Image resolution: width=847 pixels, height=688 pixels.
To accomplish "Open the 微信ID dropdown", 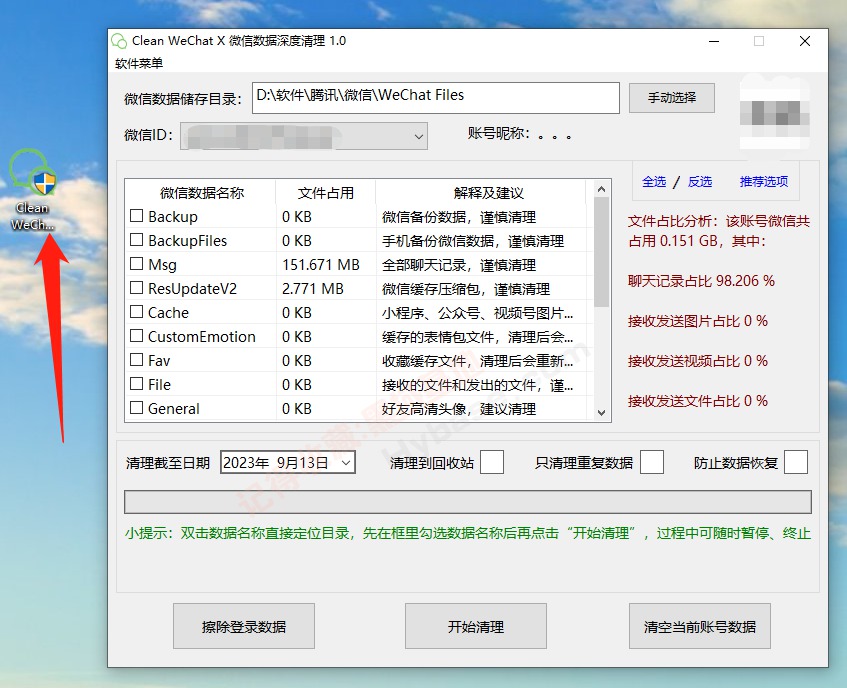I will [x=418, y=136].
